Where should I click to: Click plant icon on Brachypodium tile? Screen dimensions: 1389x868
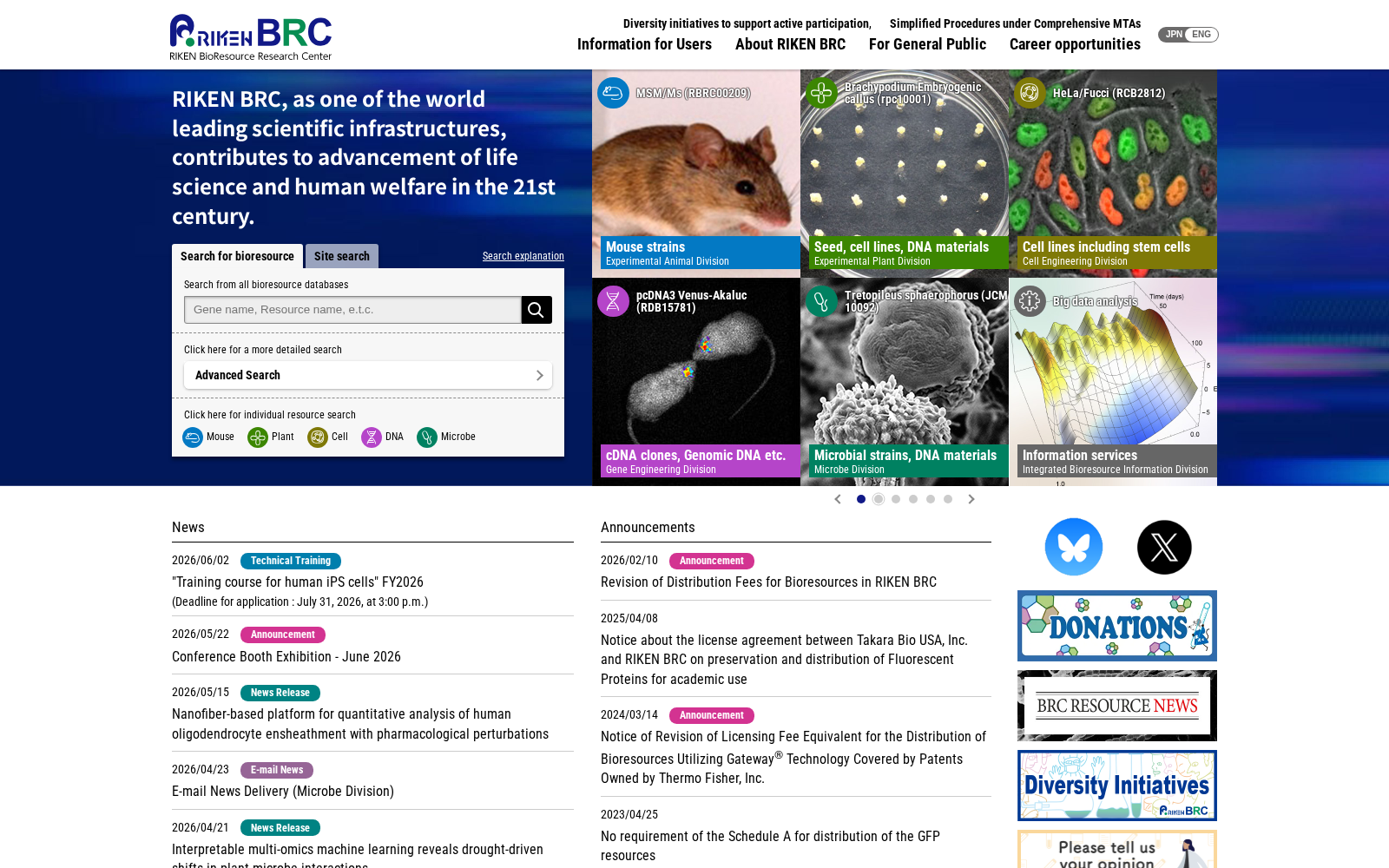click(x=821, y=93)
